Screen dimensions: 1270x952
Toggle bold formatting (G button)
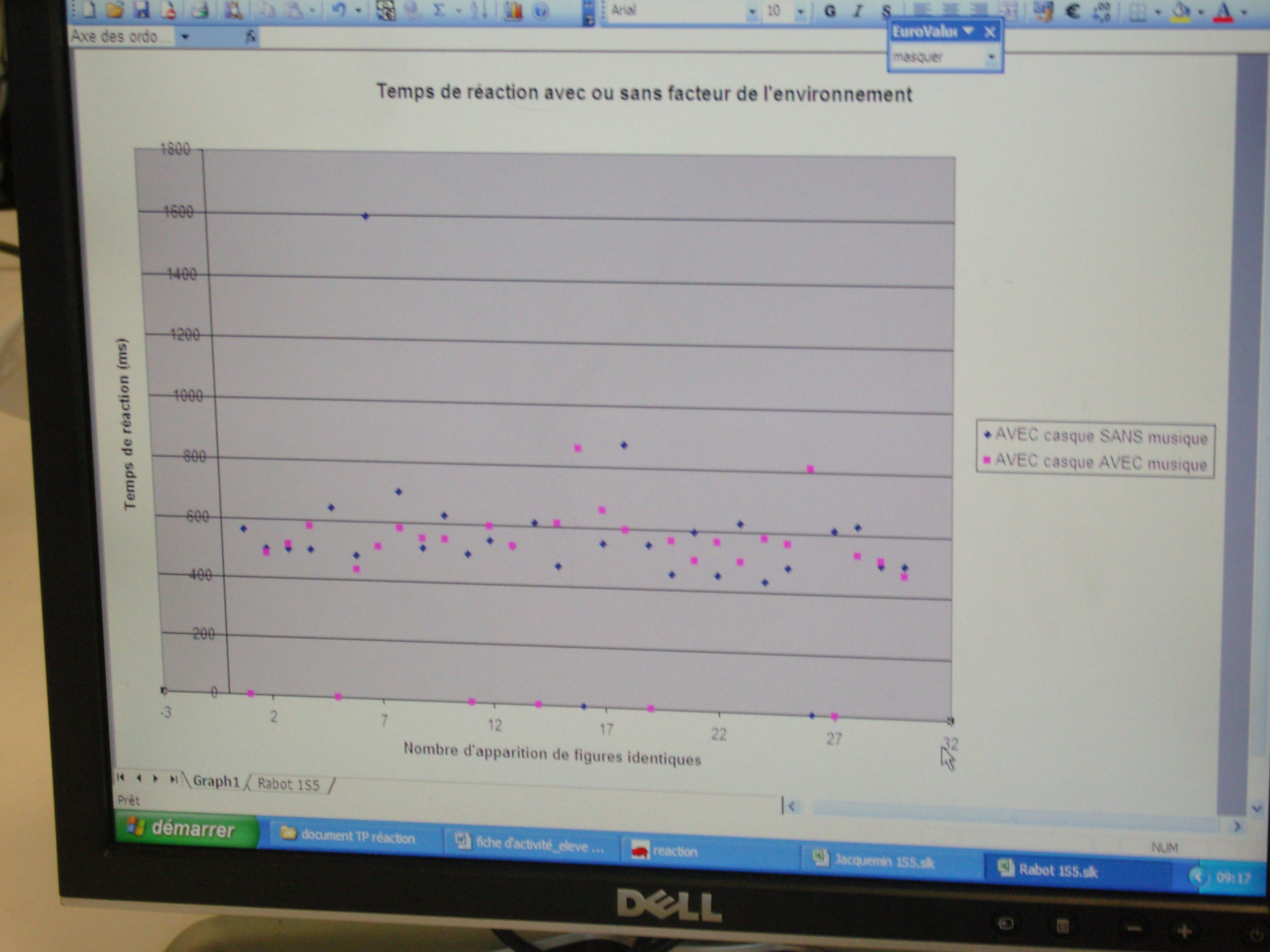point(830,11)
